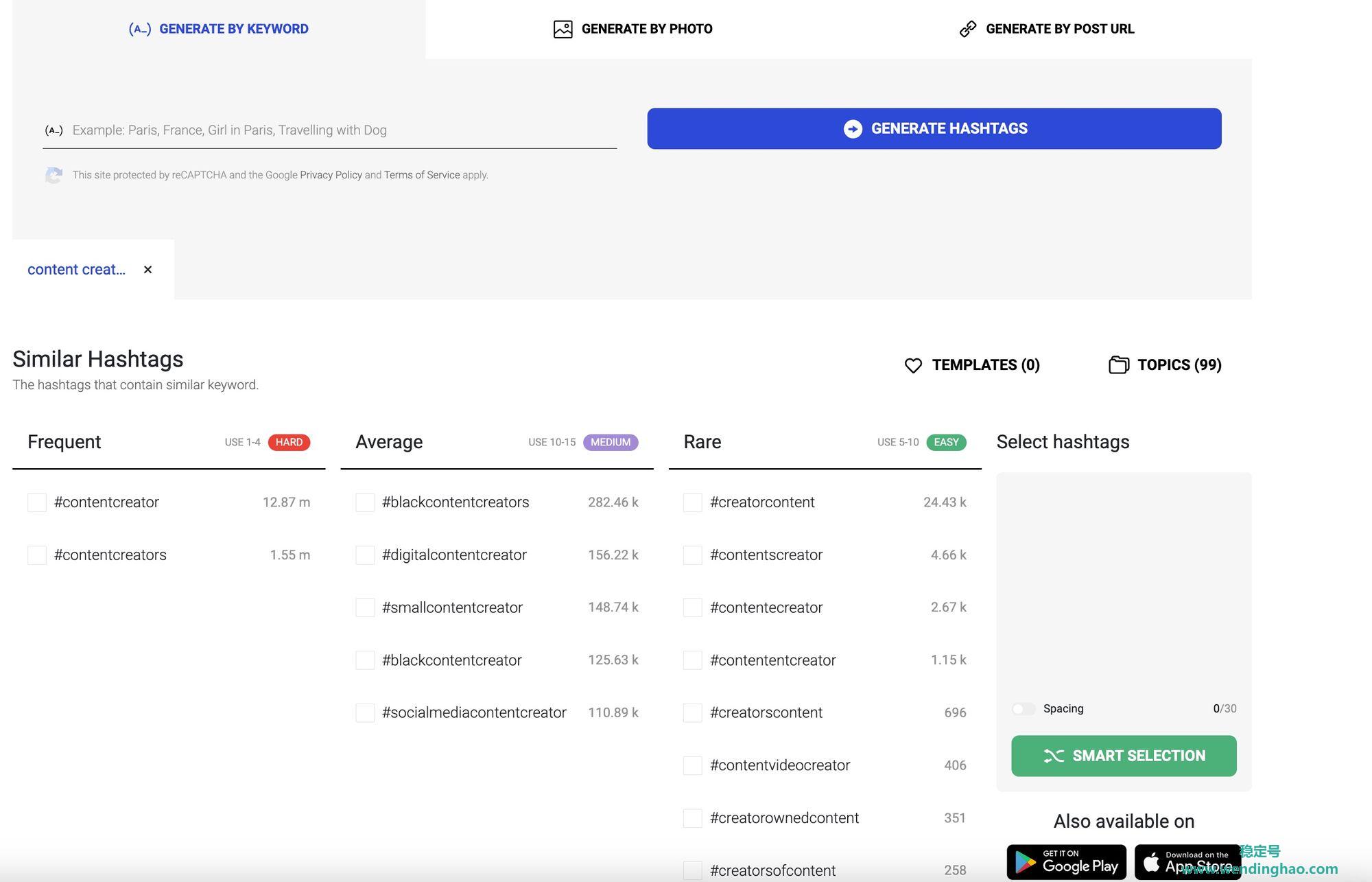
Task: Click the Generate By Keyword icon
Action: pos(139,28)
